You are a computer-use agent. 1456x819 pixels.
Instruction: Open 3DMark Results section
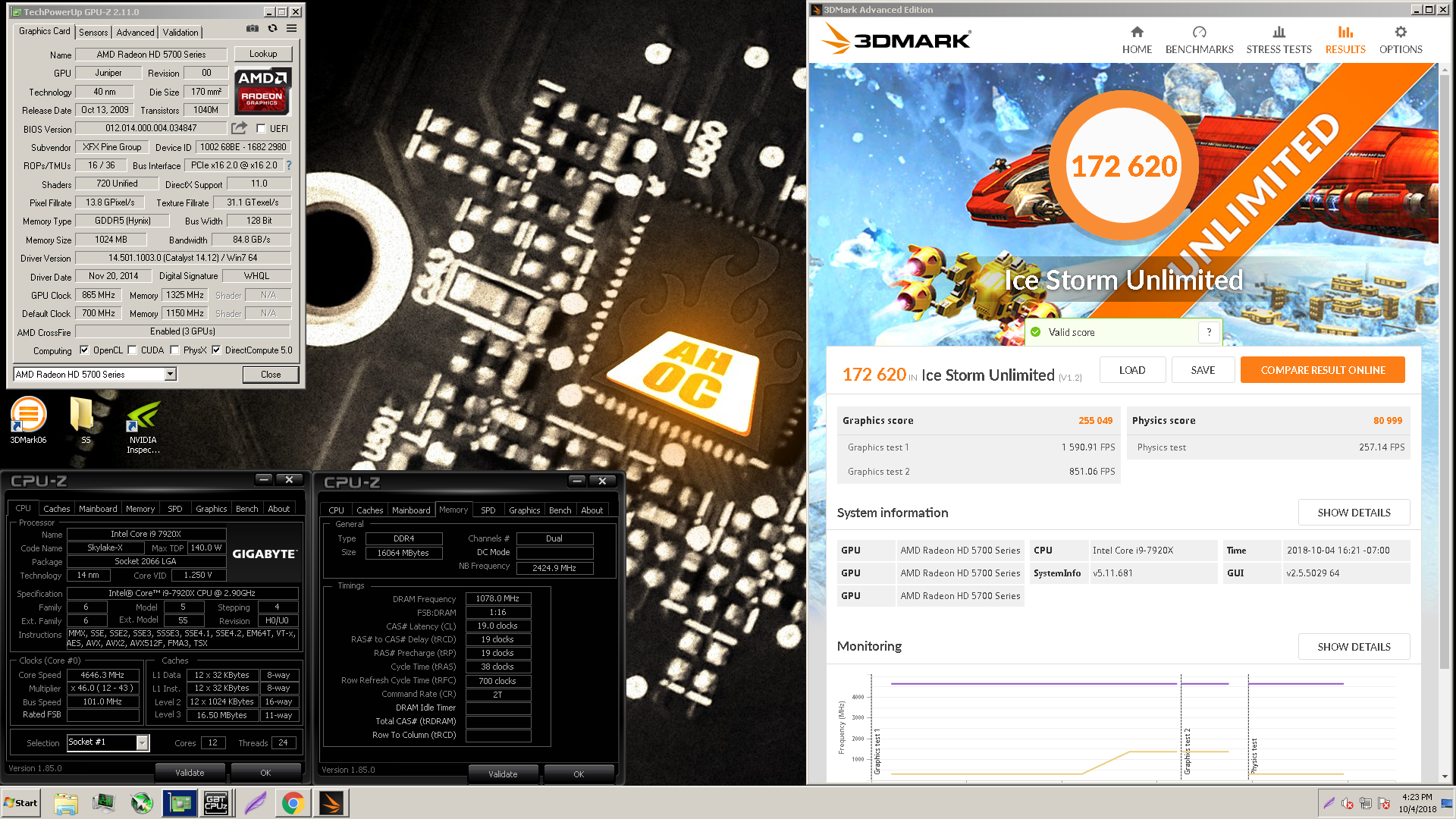click(1345, 40)
